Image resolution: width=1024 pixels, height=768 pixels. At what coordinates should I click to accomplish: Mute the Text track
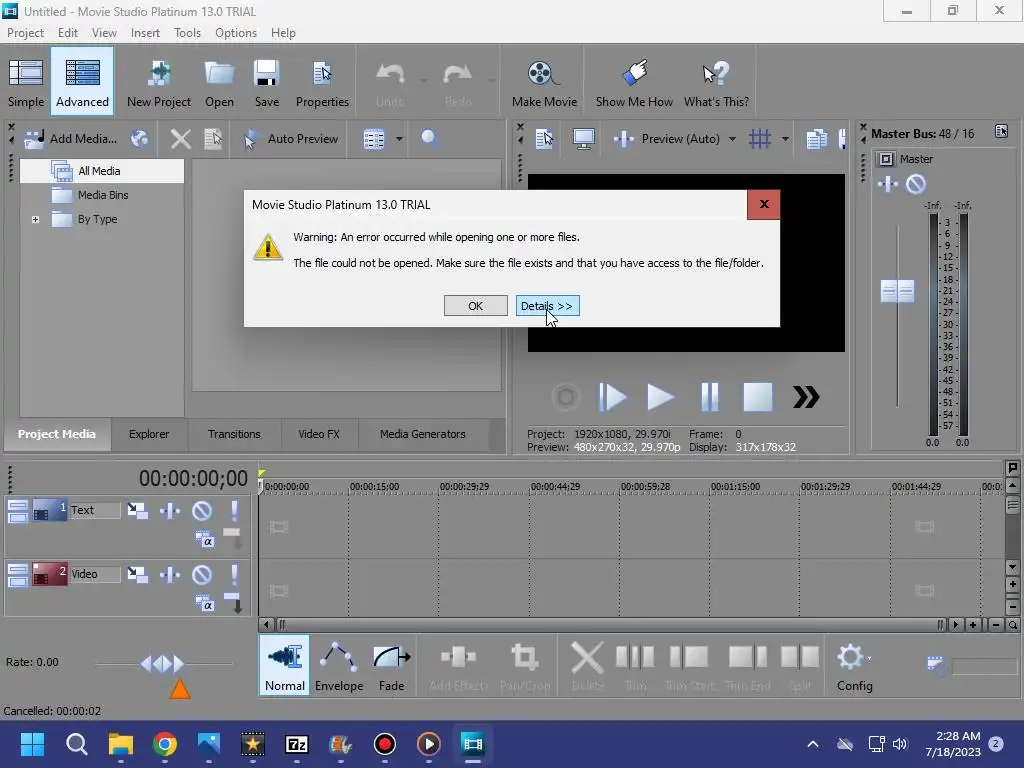pyautogui.click(x=202, y=510)
